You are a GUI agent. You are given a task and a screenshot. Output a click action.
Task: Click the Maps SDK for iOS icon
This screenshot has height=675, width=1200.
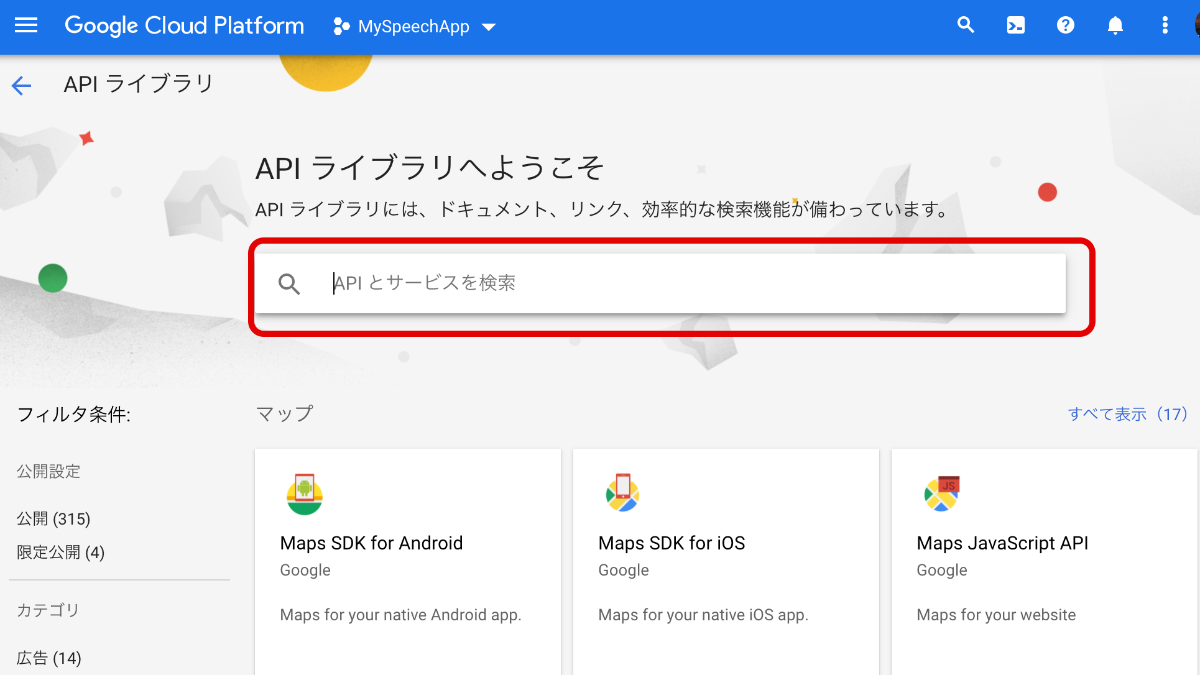pos(622,493)
